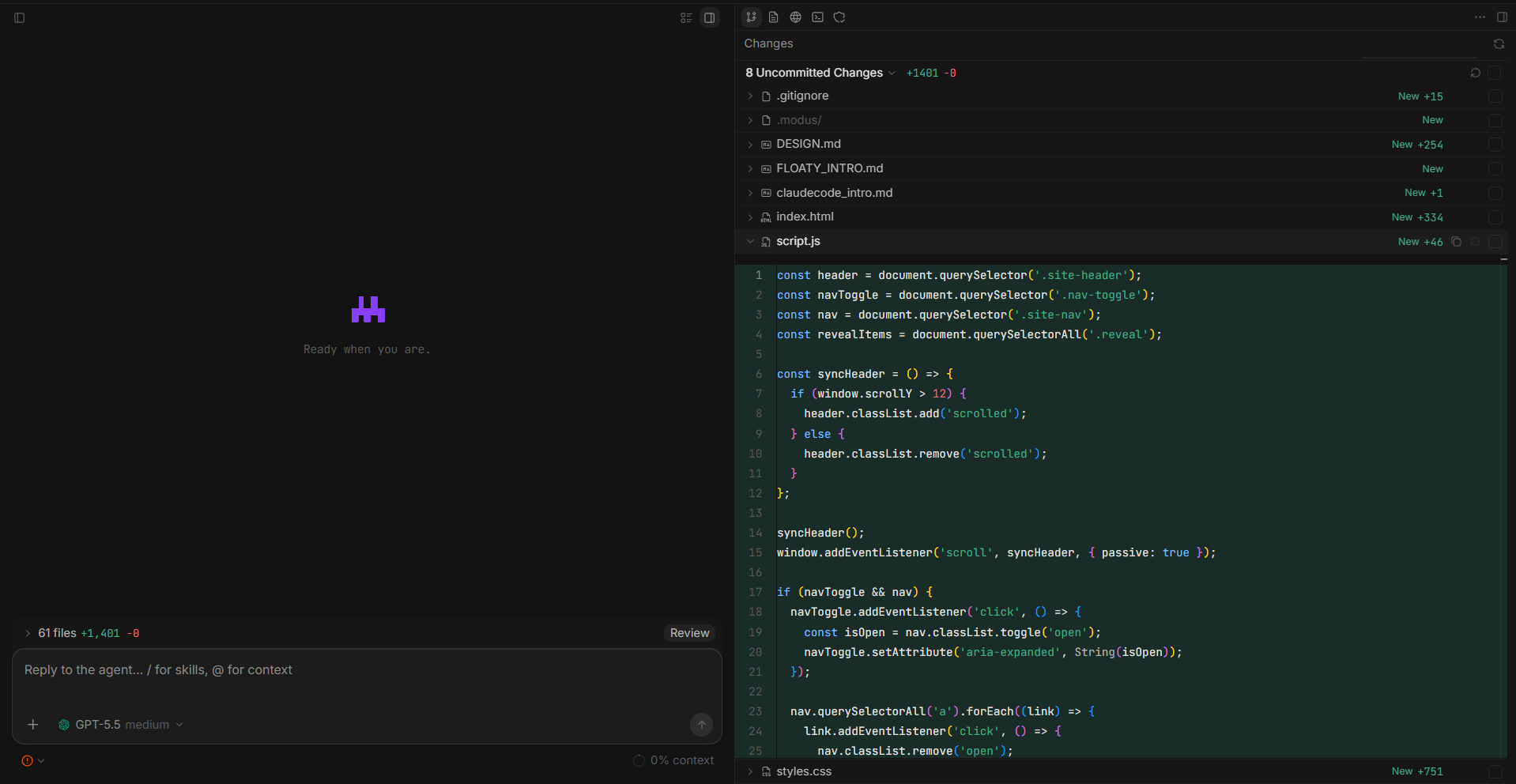
Task: Add attachment with the plus button
Action: point(33,725)
